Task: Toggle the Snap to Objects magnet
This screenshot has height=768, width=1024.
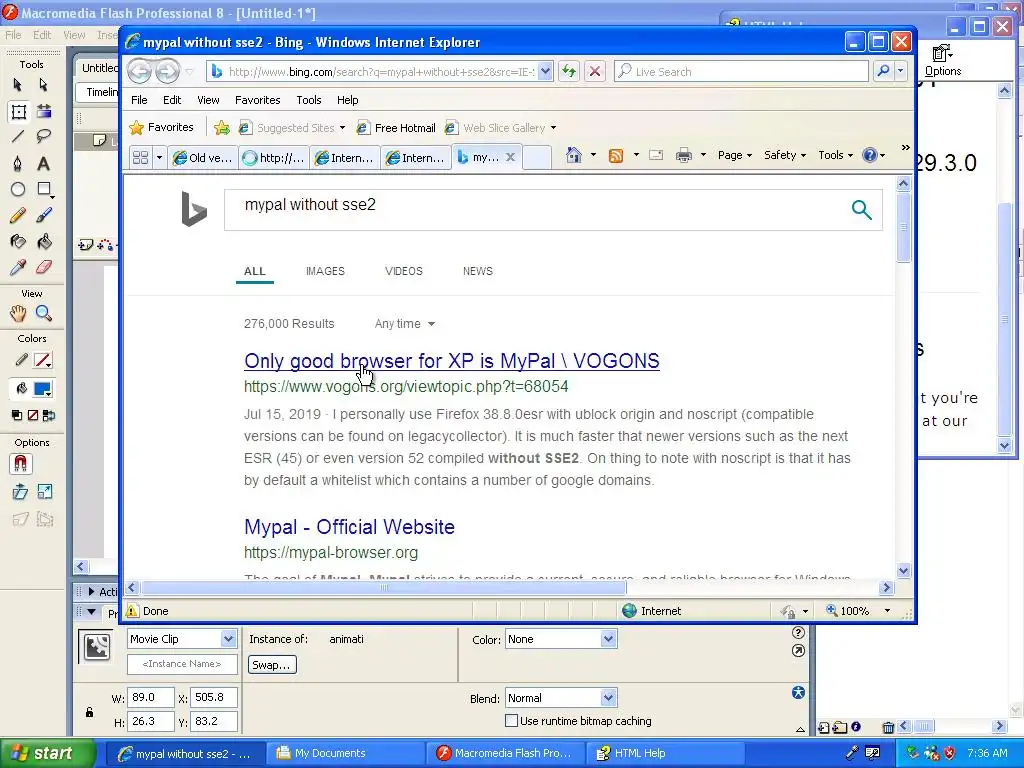Action: pos(20,464)
